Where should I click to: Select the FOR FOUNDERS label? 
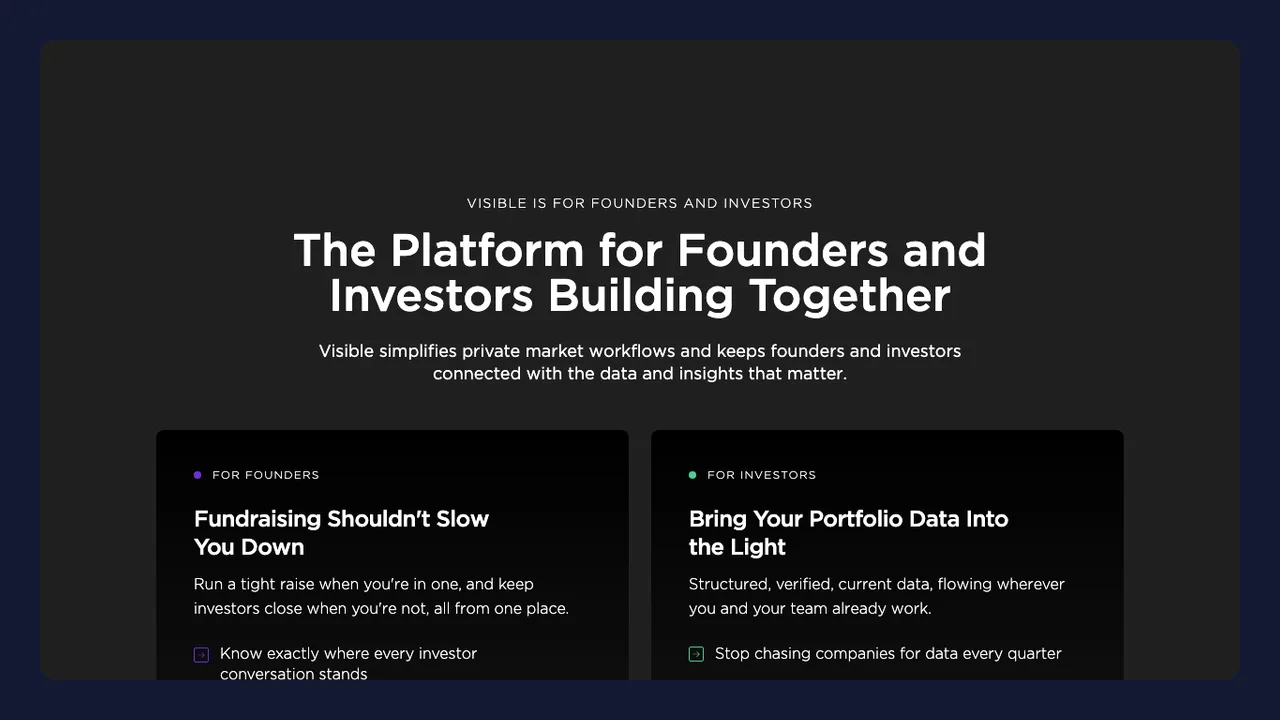point(266,475)
